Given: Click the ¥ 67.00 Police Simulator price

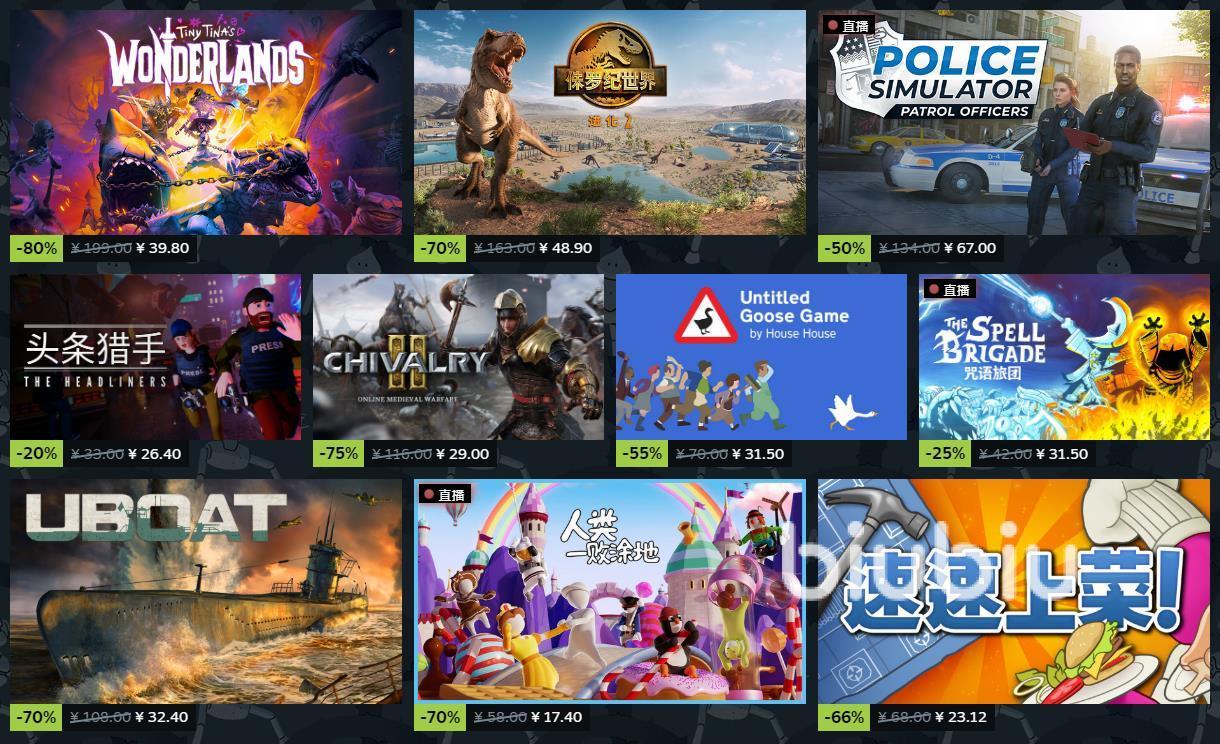Looking at the screenshot, I should coord(969,248).
